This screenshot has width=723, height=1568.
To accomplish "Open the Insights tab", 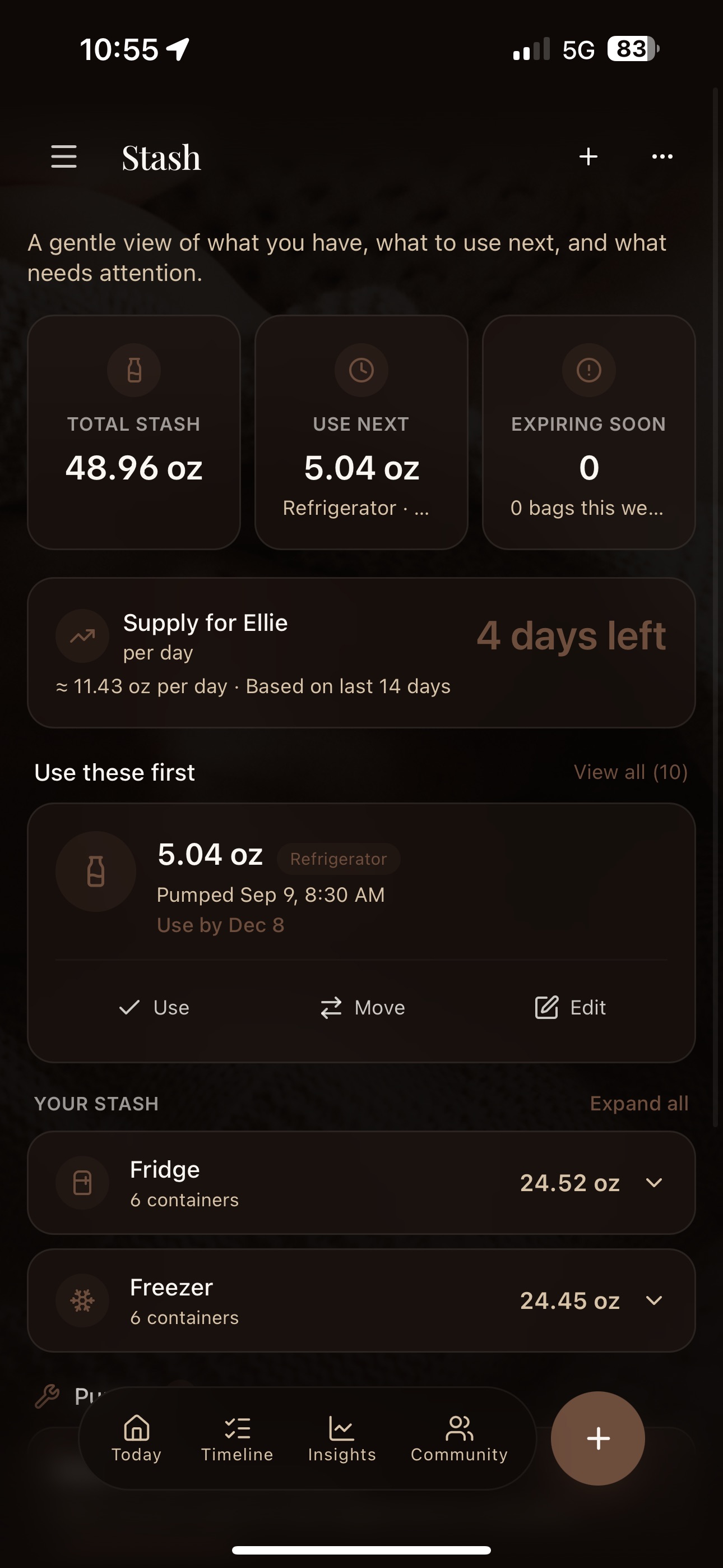I will point(341,1438).
